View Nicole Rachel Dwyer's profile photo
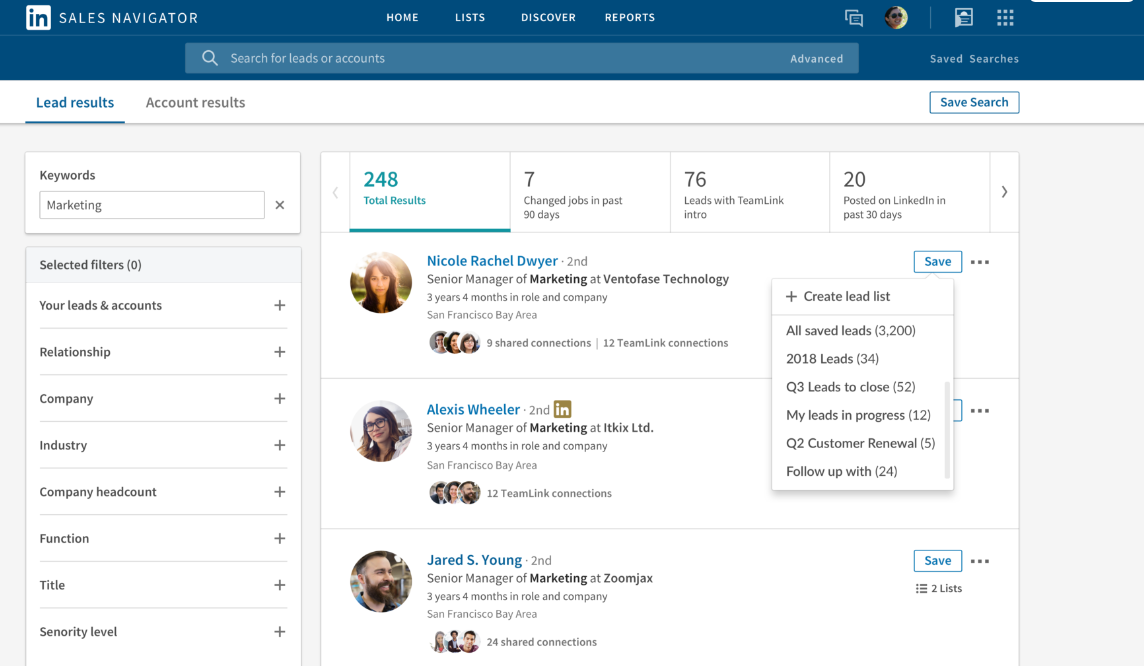The height and width of the screenshot is (666, 1144). pos(381,283)
